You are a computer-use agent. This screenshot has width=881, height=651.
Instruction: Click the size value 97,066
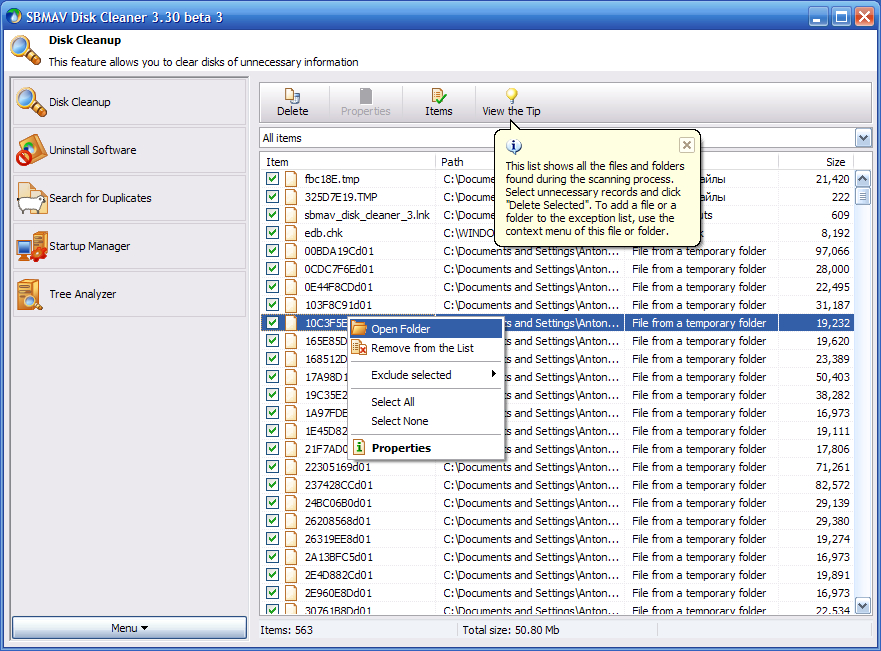pos(832,251)
